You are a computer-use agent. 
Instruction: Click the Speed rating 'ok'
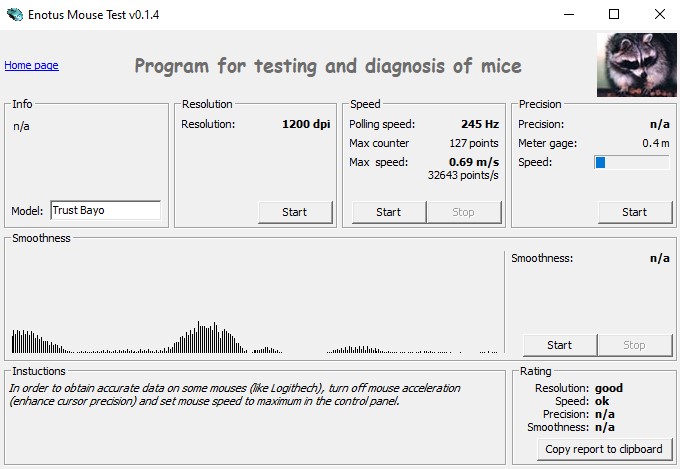point(602,401)
